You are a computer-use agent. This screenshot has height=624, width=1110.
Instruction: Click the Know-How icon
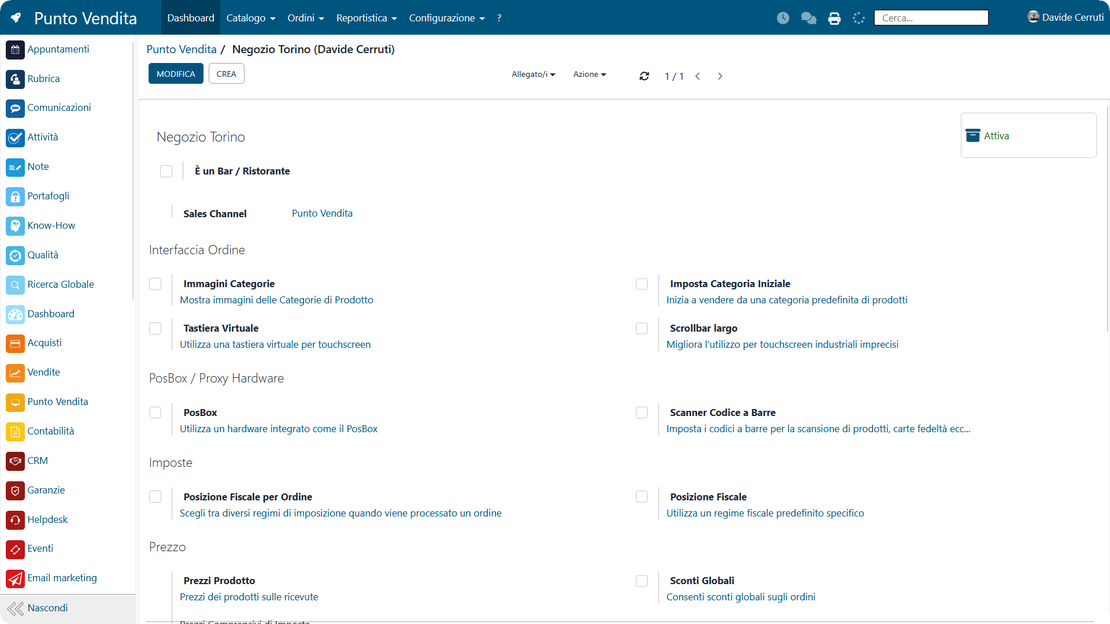pos(15,226)
